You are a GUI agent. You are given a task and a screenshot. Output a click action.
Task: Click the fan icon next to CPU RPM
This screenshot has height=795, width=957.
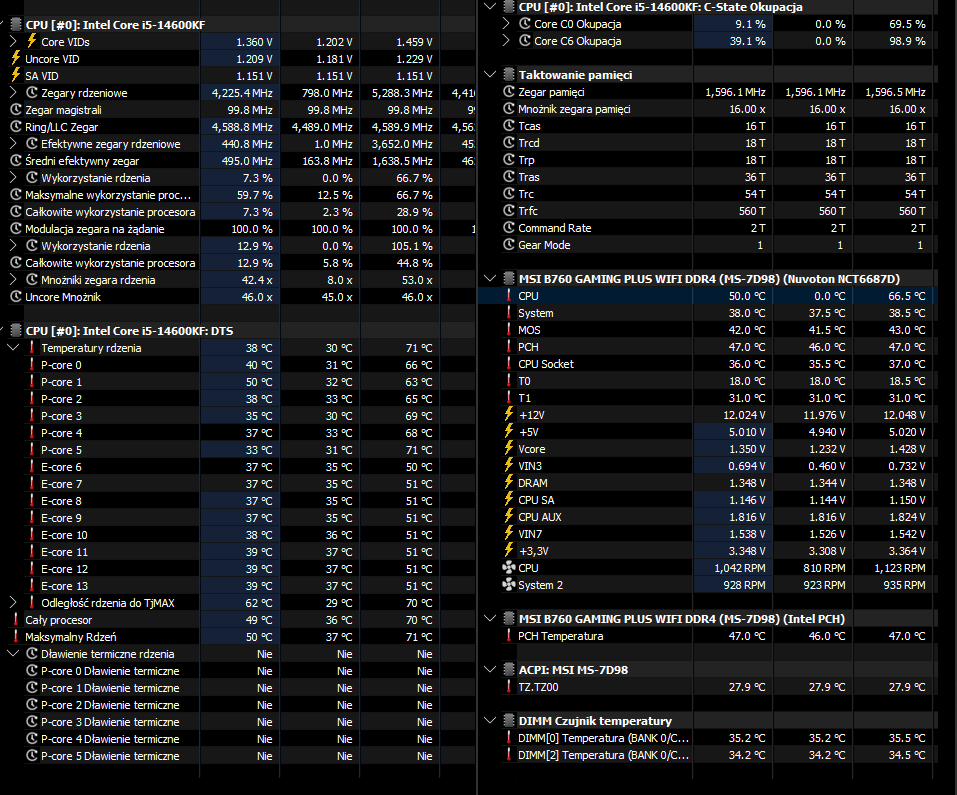click(508, 567)
